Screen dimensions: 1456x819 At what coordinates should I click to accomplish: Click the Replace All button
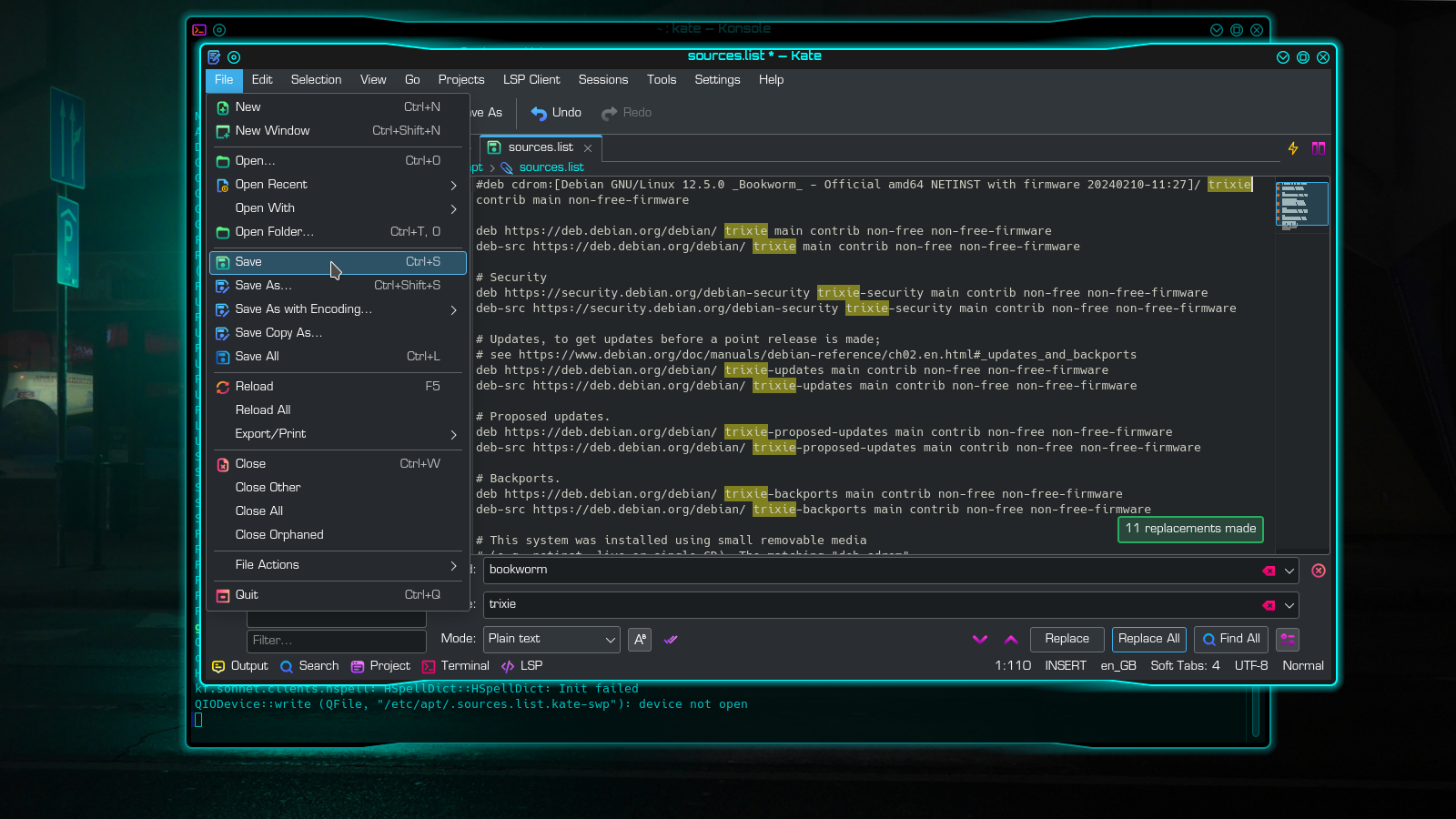pos(1149,640)
